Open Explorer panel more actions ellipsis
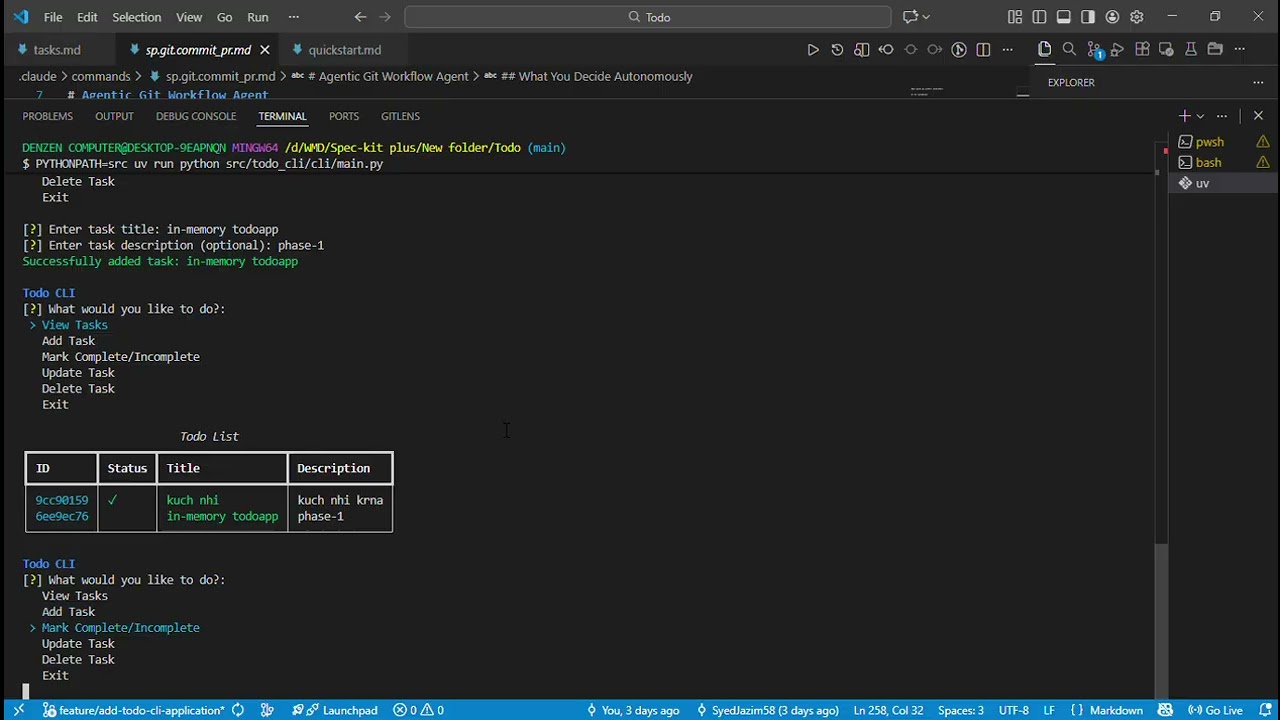 tap(1258, 82)
